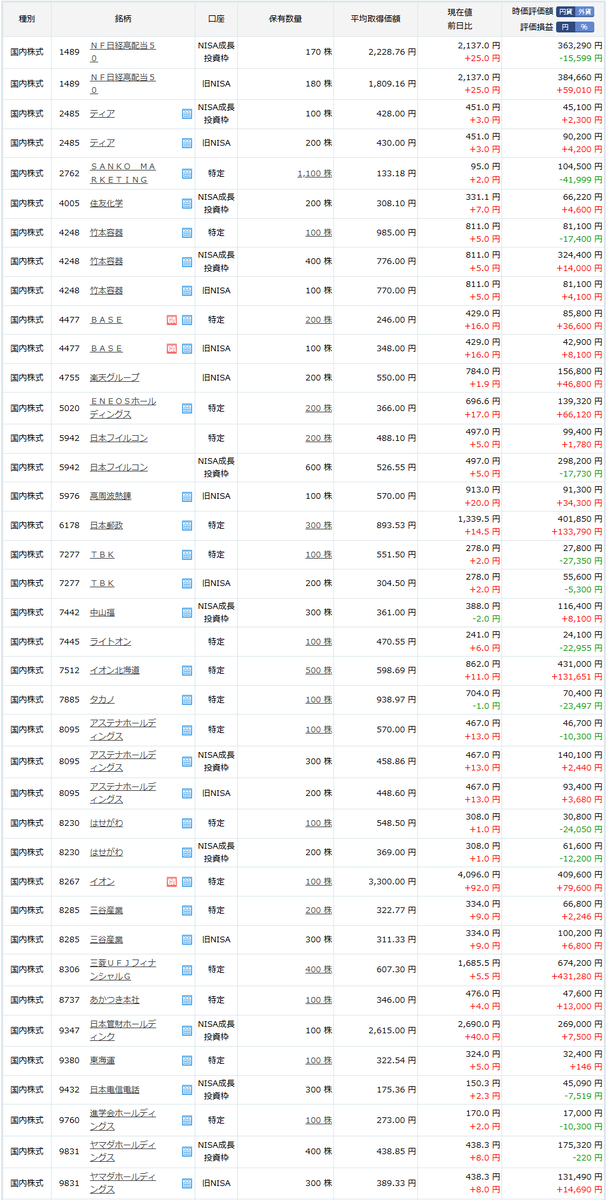Click blue memo icon on BASE 特定 row
Image resolution: width=607 pixels, height=1200 pixels.
tap(187, 320)
